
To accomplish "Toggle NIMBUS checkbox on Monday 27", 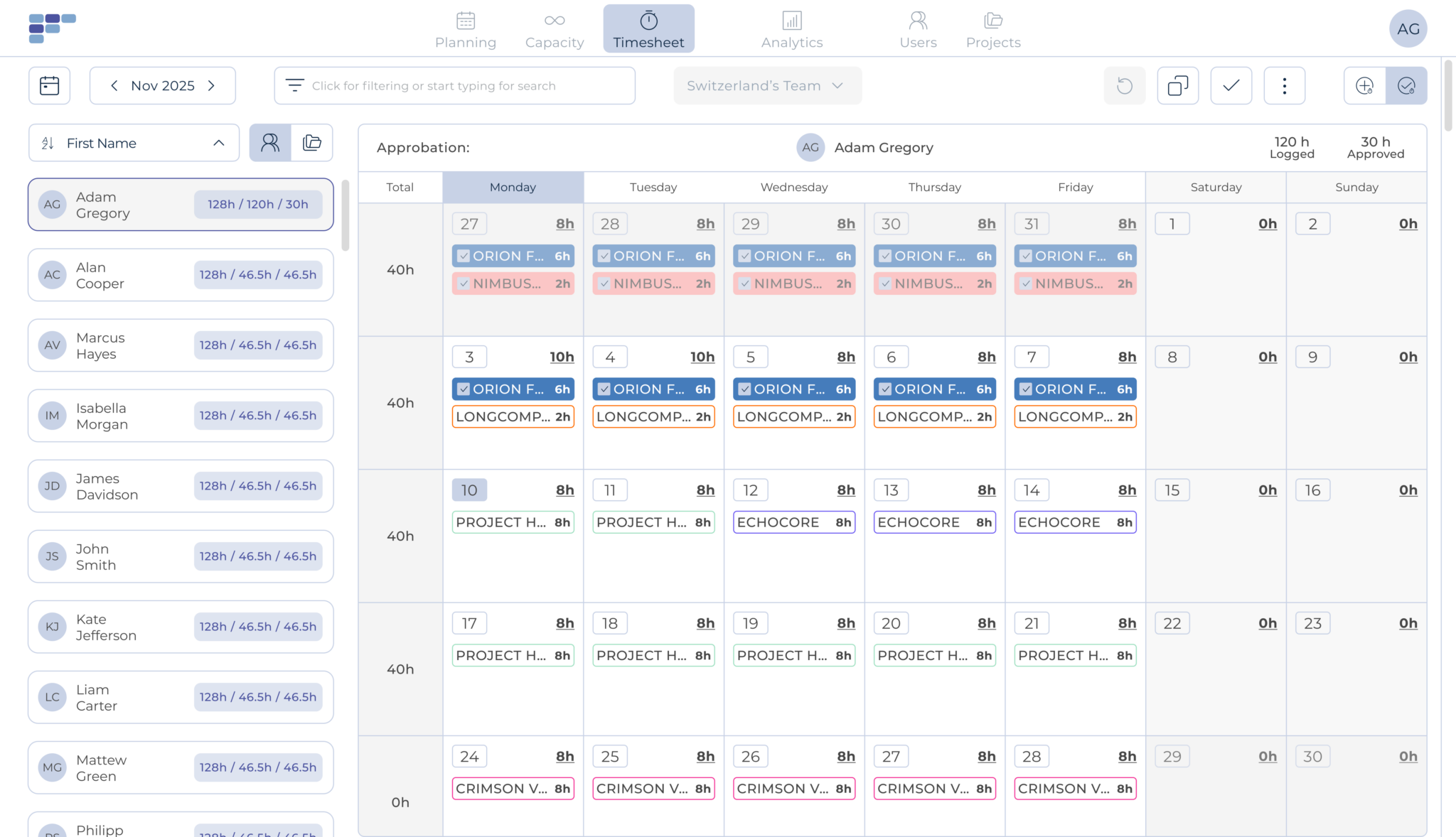I will (464, 283).
